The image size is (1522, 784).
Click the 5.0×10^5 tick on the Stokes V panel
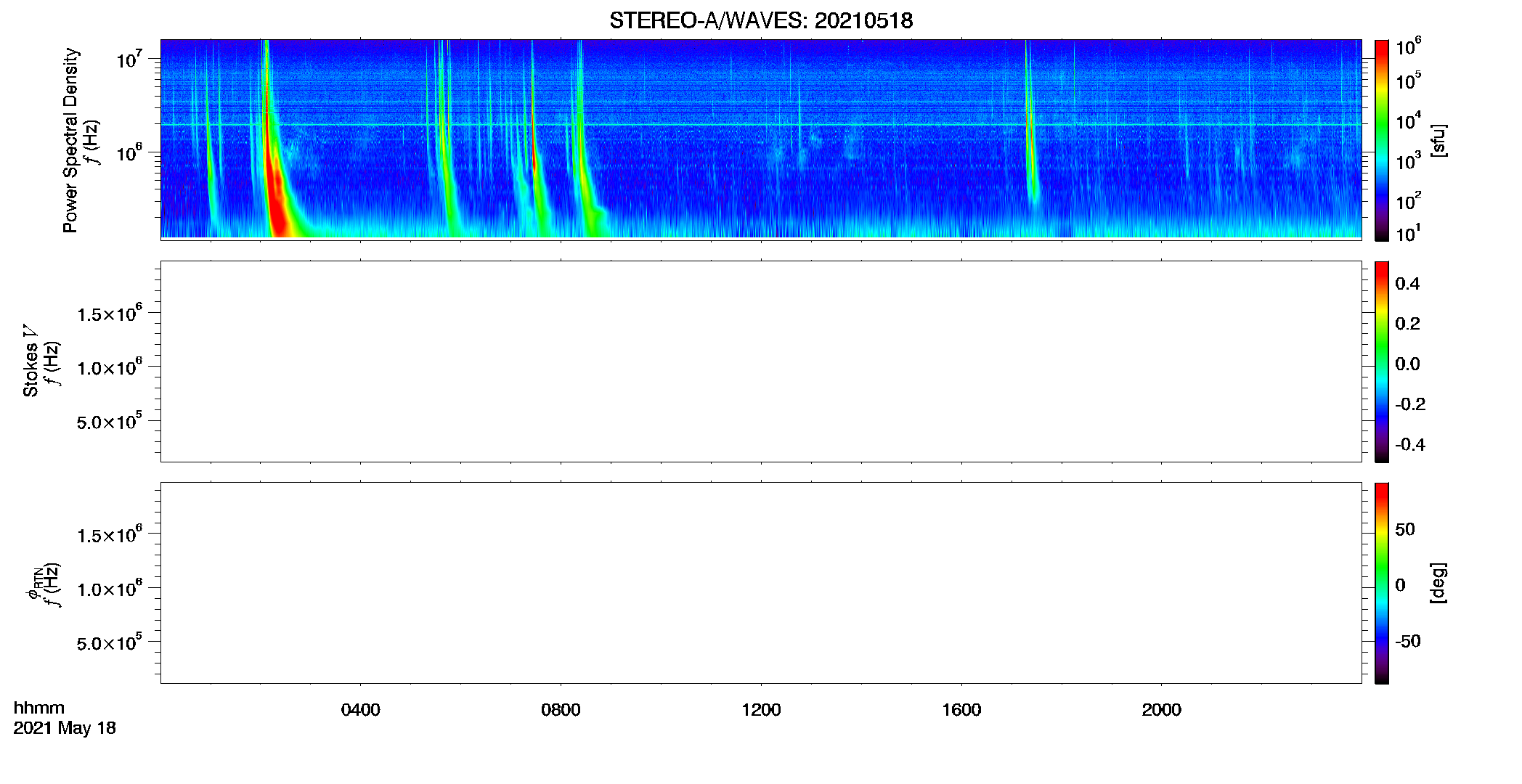110,420
